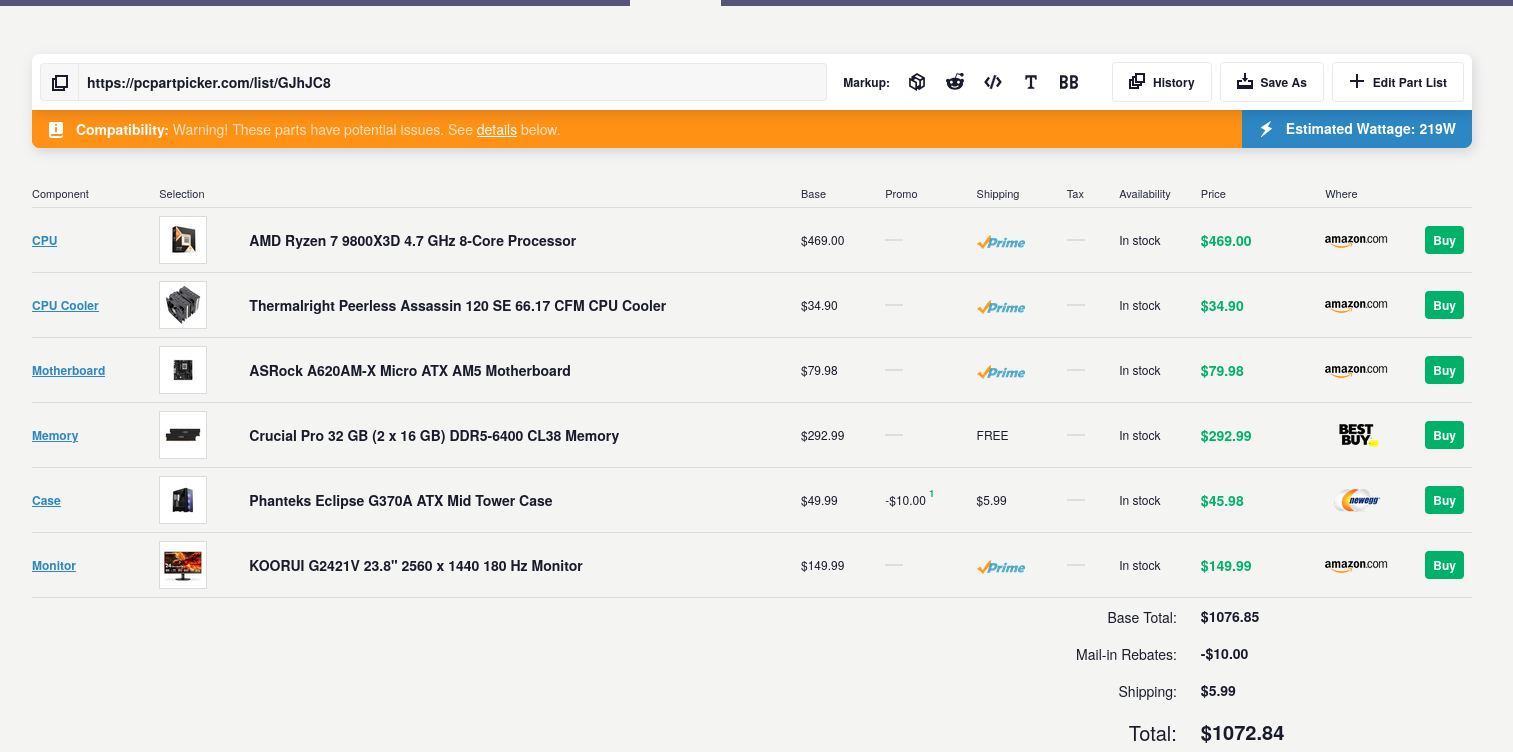The image size is (1513, 752).
Task: Click the green $149.99 price
Action: [x=1226, y=566]
